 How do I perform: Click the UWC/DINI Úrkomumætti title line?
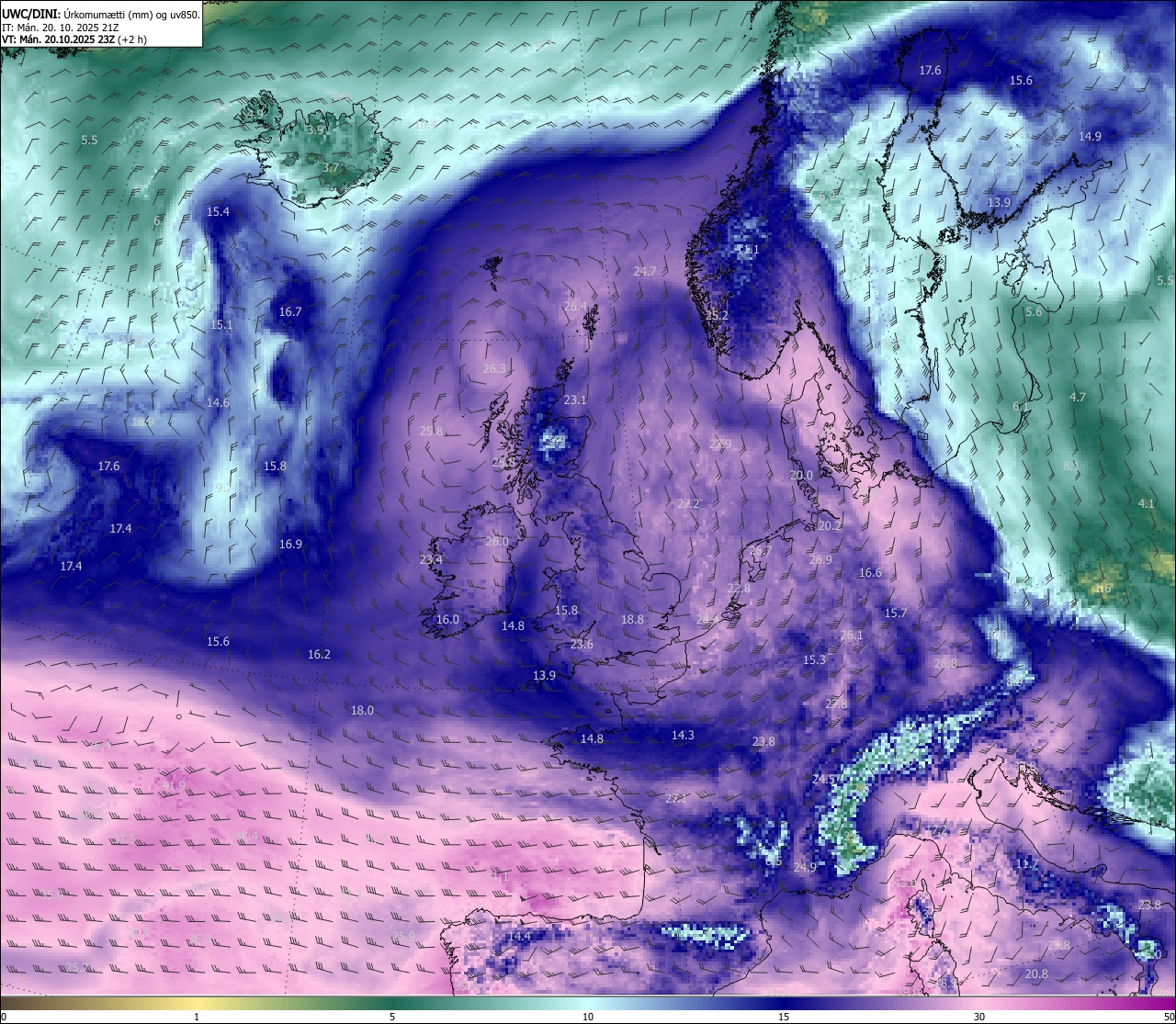tap(101, 14)
